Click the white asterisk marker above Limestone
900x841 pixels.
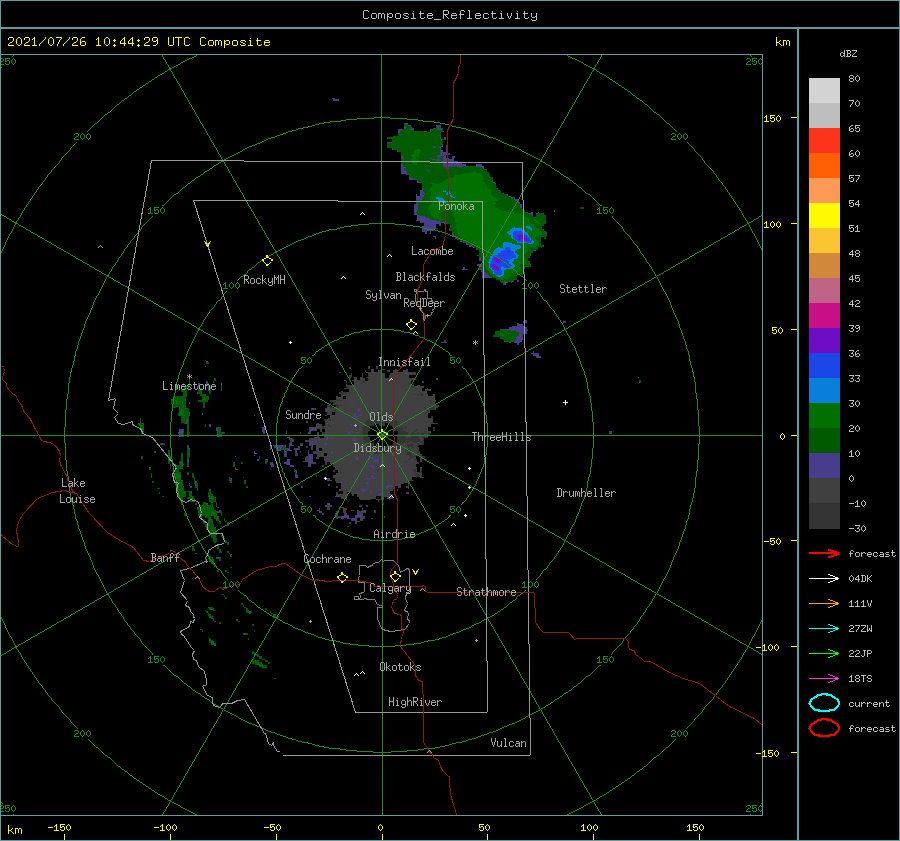(189, 377)
